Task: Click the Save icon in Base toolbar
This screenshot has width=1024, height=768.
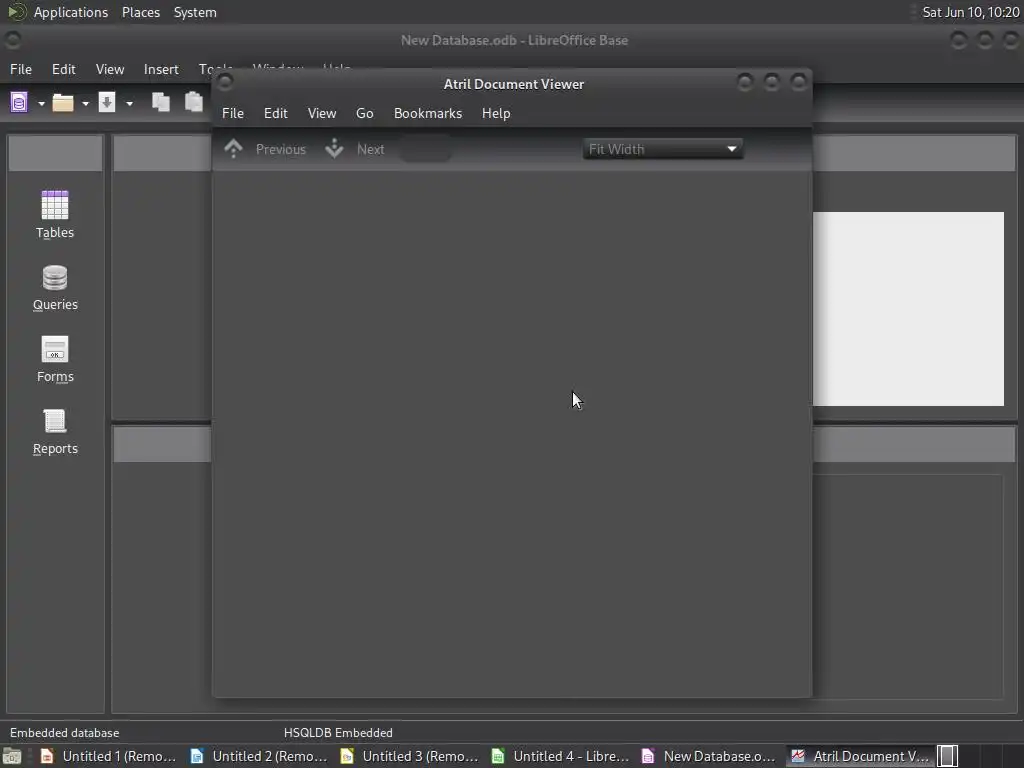Action: [106, 102]
